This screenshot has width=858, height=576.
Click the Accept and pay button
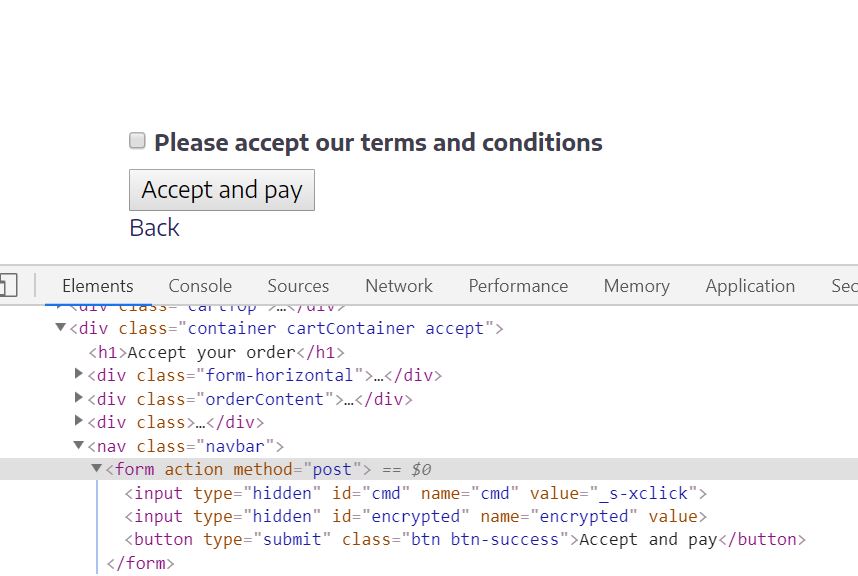[222, 190]
